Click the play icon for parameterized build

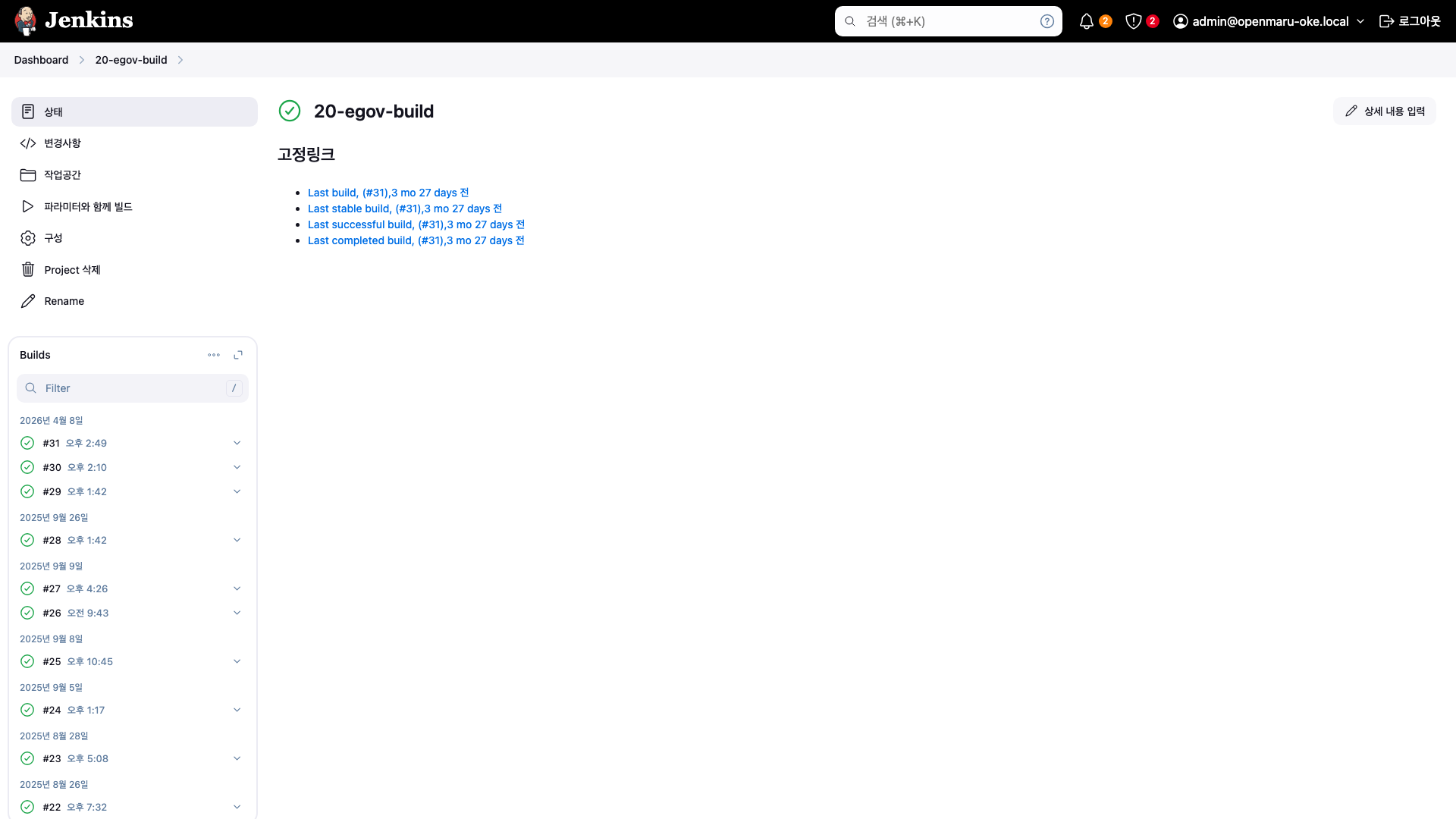point(28,206)
